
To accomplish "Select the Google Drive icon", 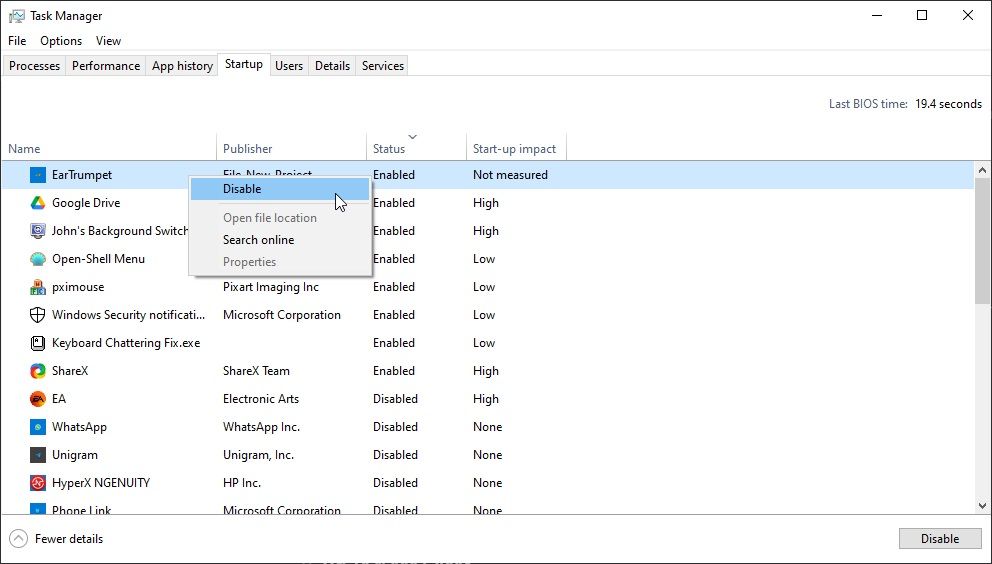I will [38, 203].
